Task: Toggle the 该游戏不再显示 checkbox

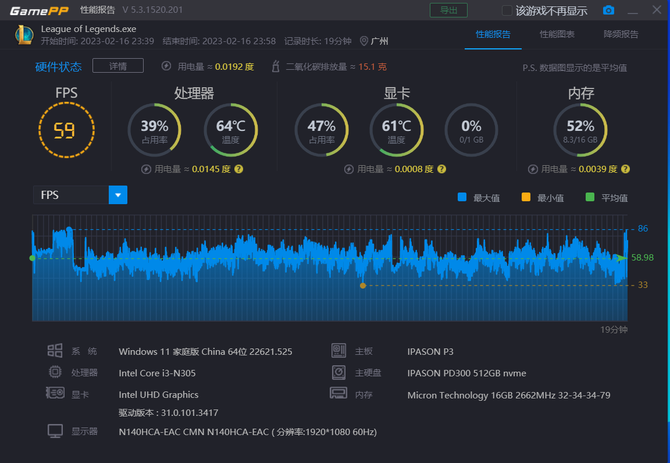Action: [507, 10]
